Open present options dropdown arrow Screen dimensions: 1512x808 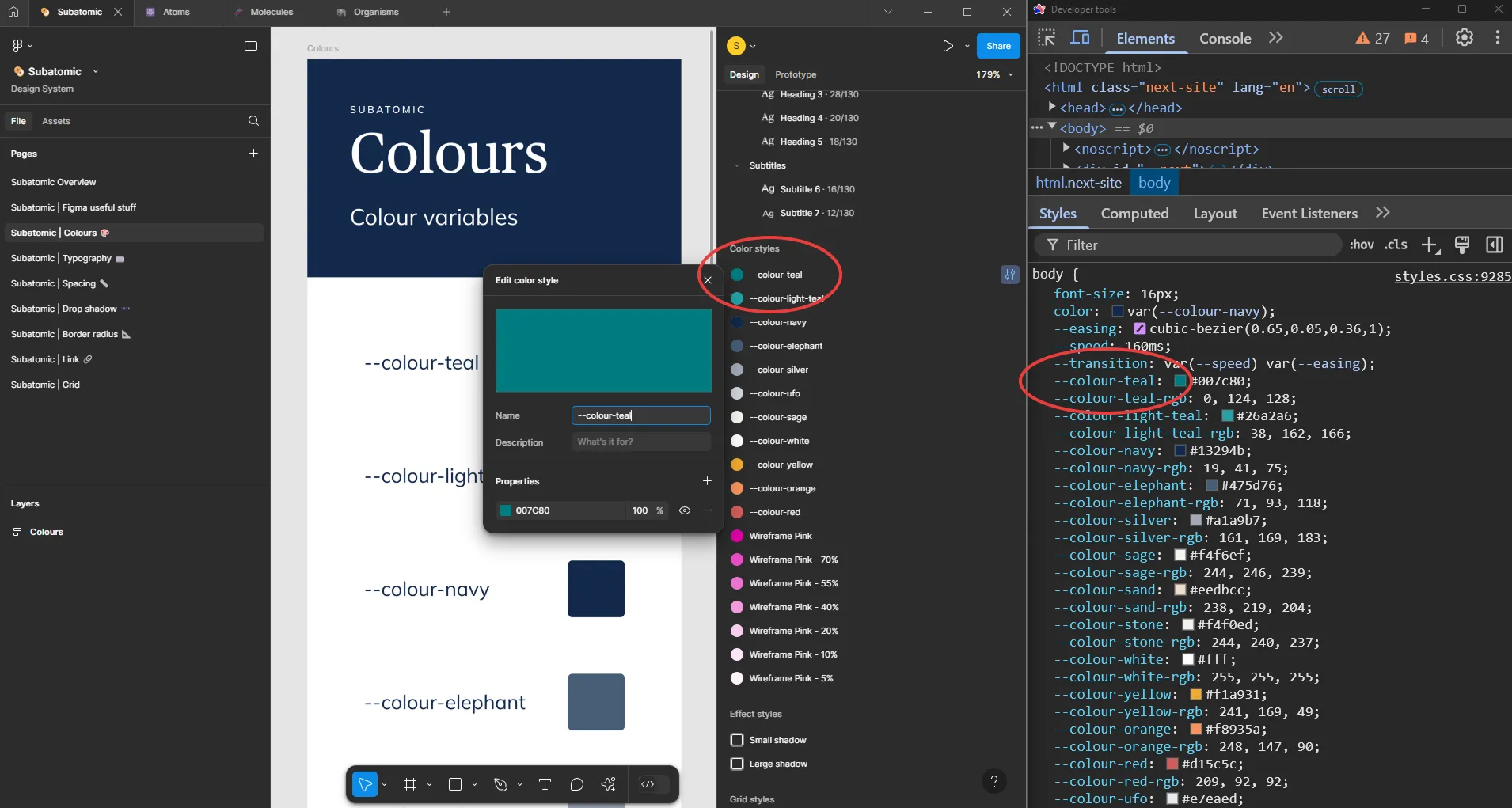(967, 46)
